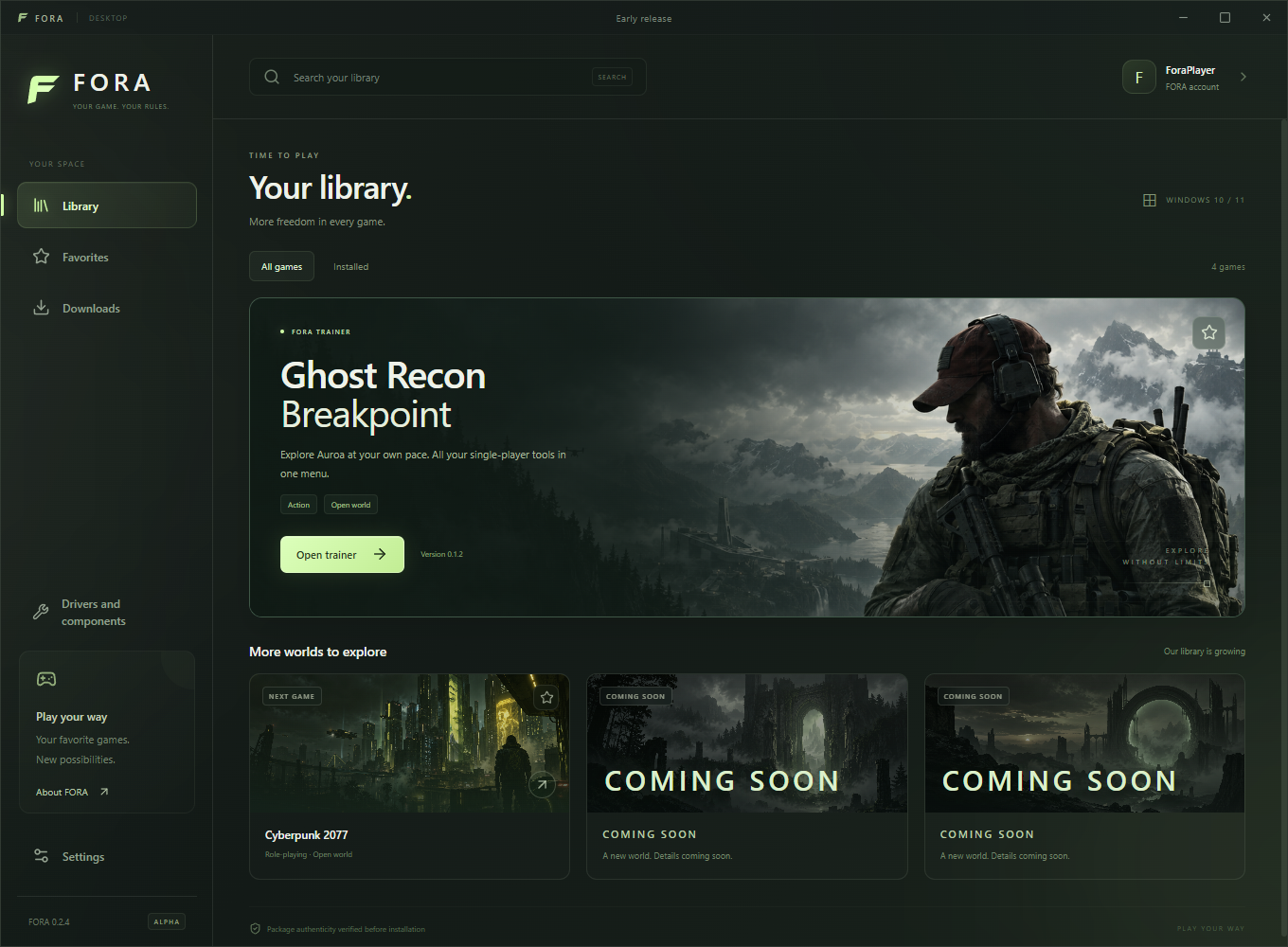Click the SEARCH button in search bar
Screen dimensions: 1288x947
(x=612, y=77)
